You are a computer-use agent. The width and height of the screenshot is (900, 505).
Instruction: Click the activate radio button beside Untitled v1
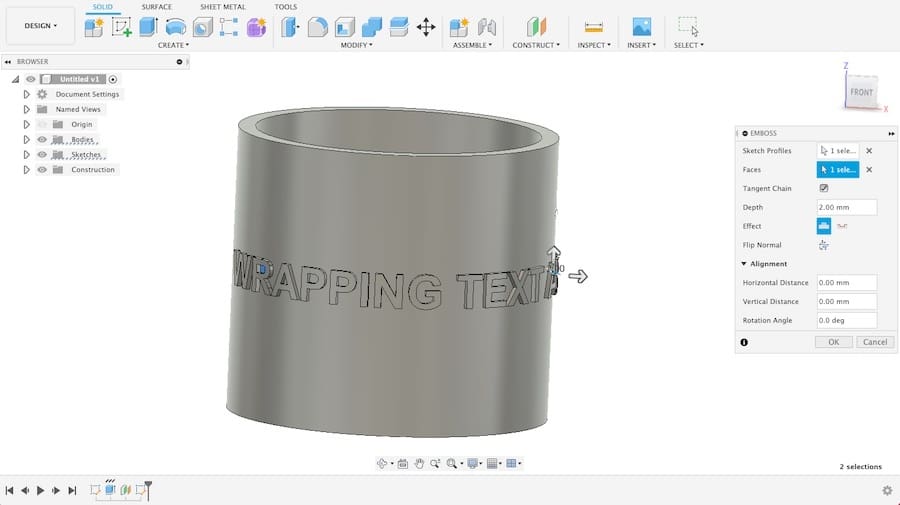point(113,79)
